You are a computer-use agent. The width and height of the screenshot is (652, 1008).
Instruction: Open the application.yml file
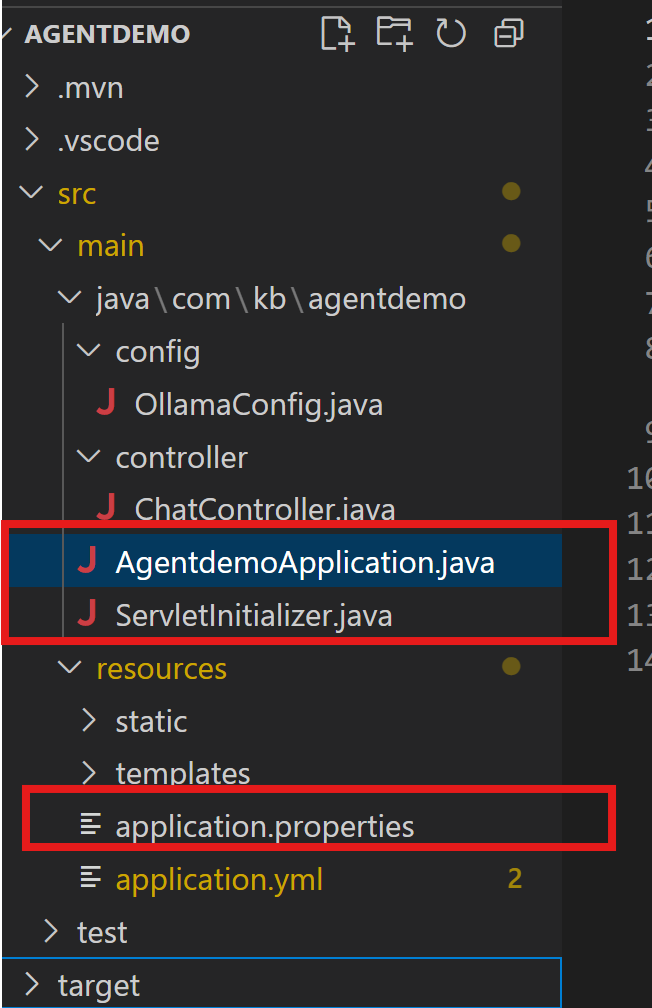click(219, 879)
